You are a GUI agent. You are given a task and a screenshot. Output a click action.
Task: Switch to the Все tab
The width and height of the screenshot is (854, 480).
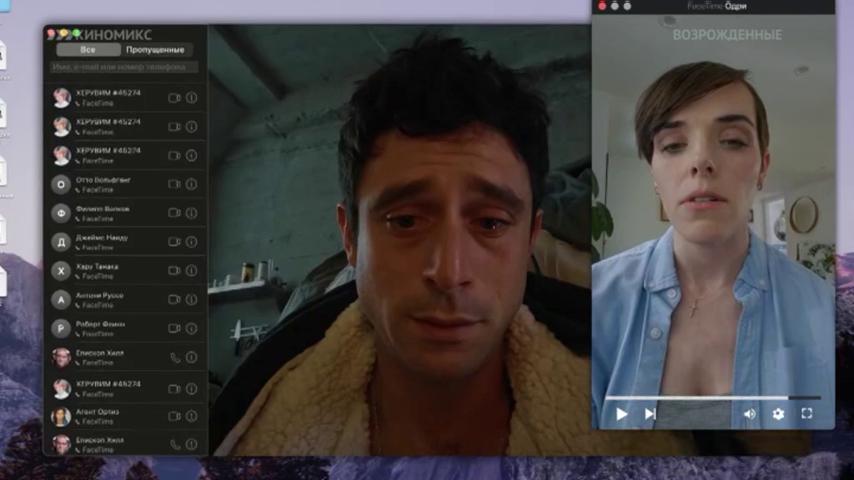88,50
